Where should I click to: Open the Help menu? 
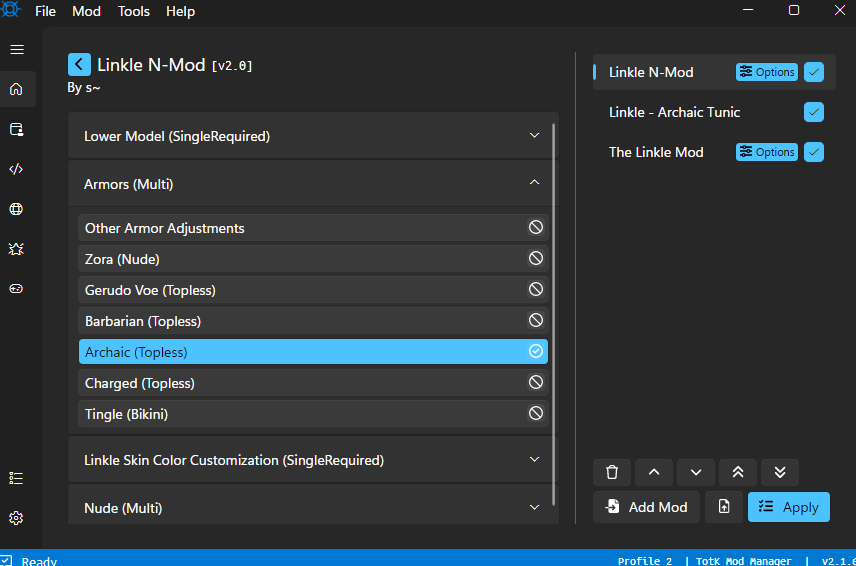point(180,11)
